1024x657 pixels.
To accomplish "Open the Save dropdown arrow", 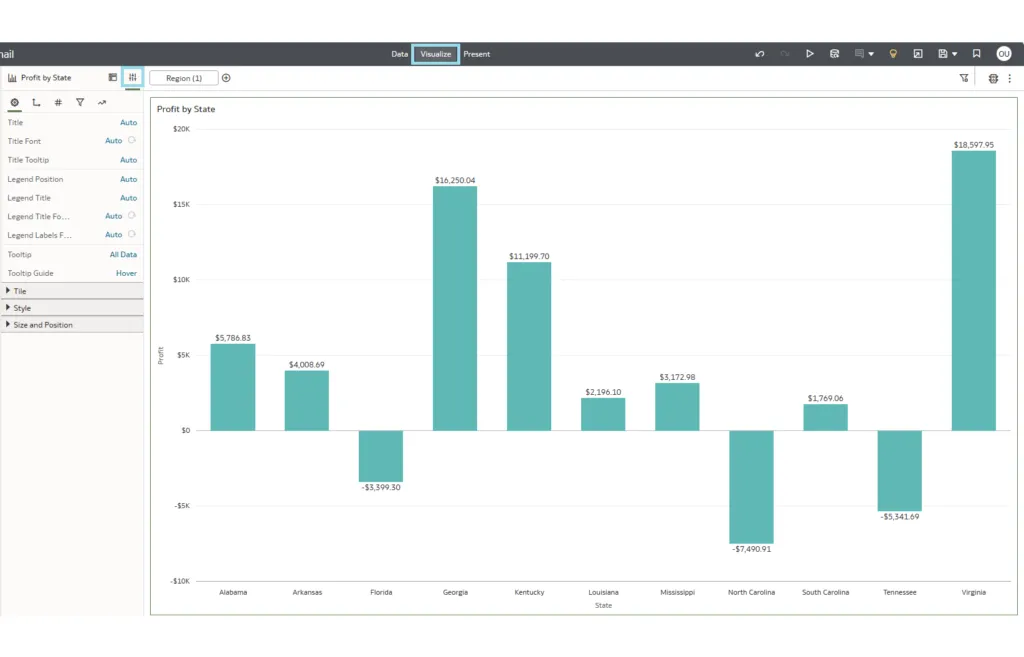I will point(955,54).
